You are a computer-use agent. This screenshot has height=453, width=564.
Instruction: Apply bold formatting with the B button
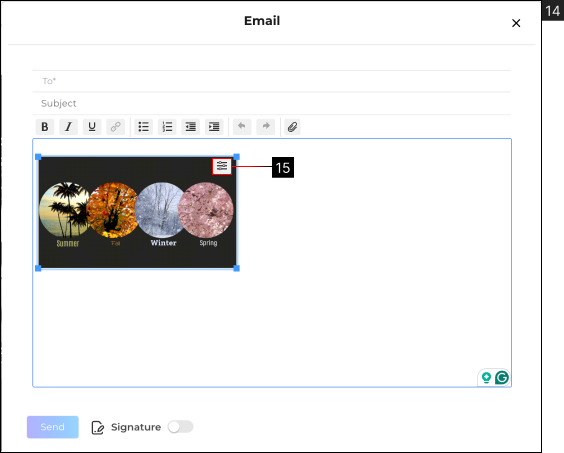tap(45, 127)
